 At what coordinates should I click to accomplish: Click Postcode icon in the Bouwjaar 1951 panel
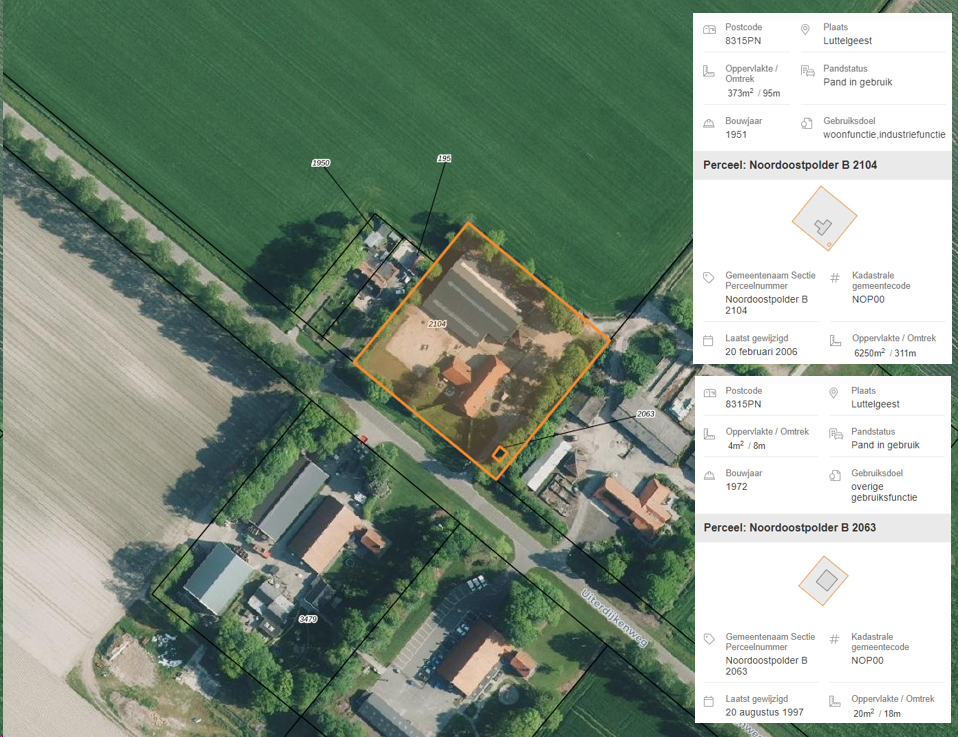coord(709,29)
